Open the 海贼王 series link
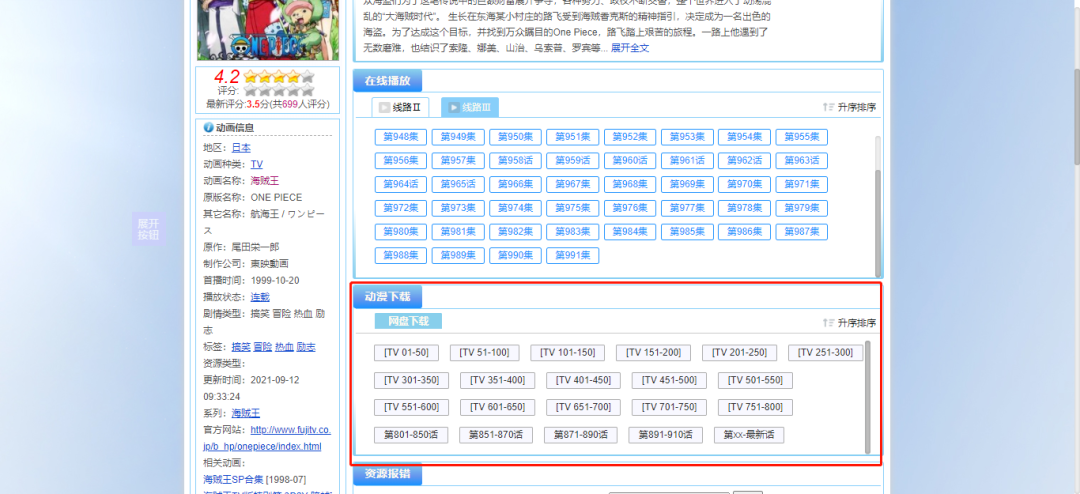The height and width of the screenshot is (494, 1080). click(246, 413)
